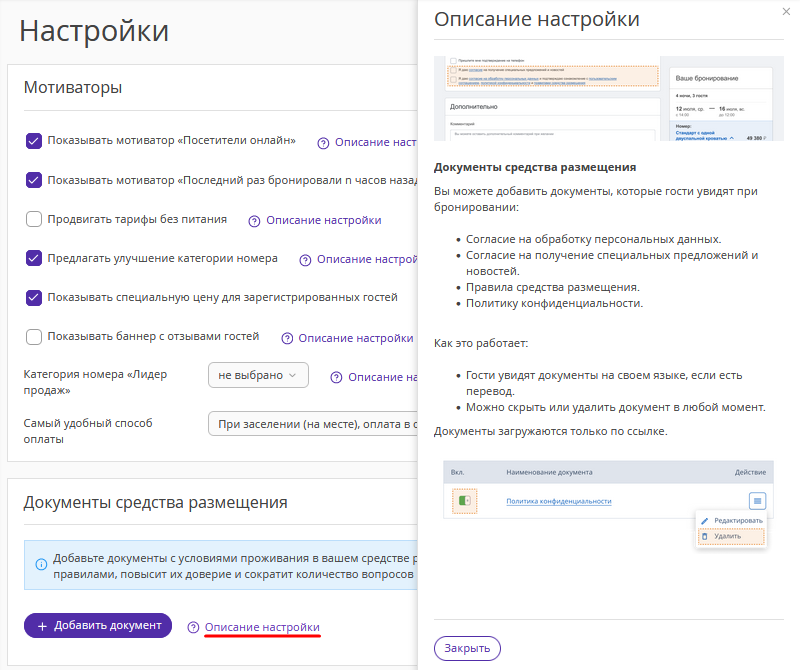Open the «Лидер продаж» category dropdown
This screenshot has height=670, width=800.
(x=258, y=375)
